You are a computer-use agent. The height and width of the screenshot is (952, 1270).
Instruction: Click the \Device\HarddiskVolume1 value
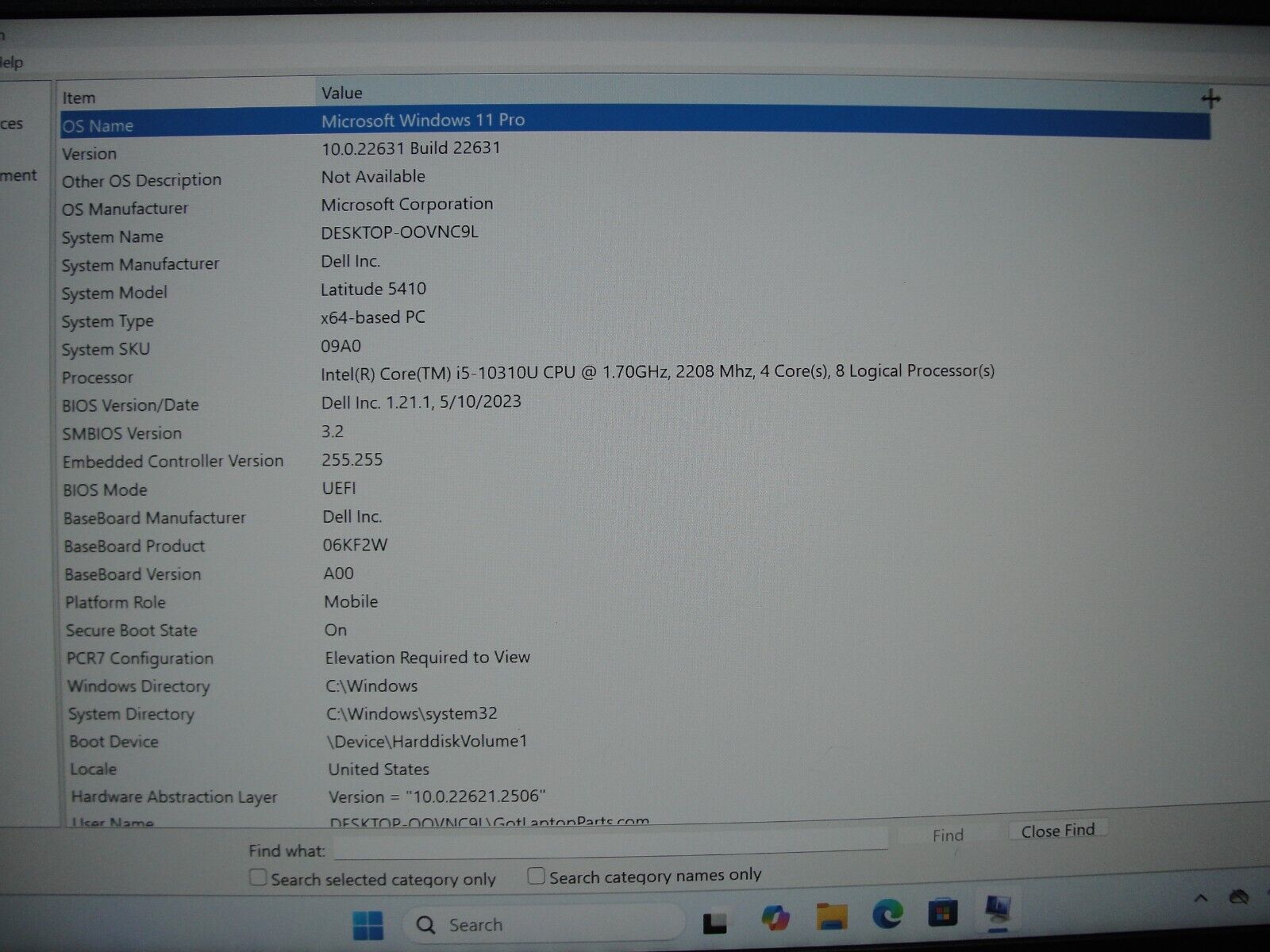click(x=427, y=741)
